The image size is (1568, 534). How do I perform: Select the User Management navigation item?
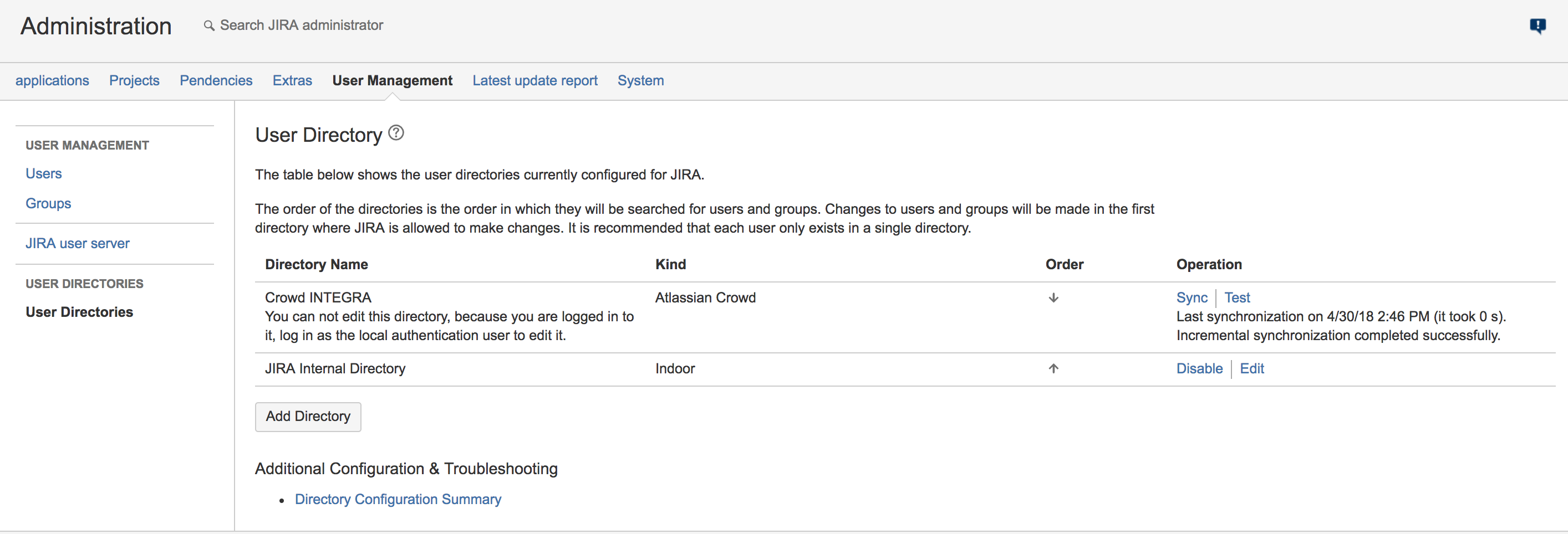click(x=392, y=80)
